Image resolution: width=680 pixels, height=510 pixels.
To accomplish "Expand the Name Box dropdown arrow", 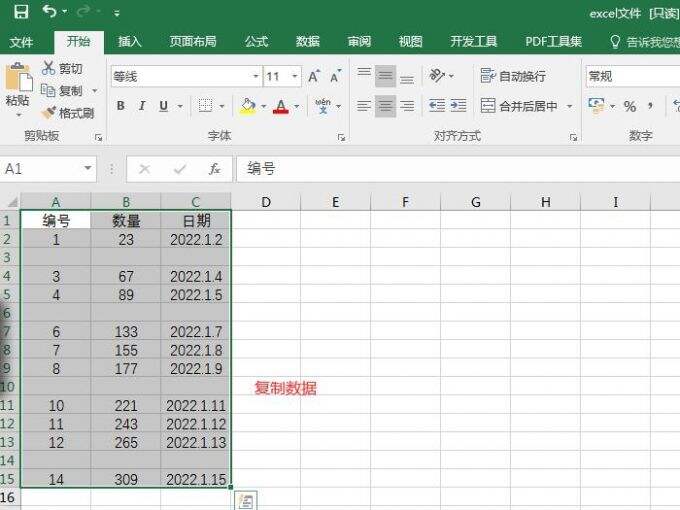I will point(88,169).
